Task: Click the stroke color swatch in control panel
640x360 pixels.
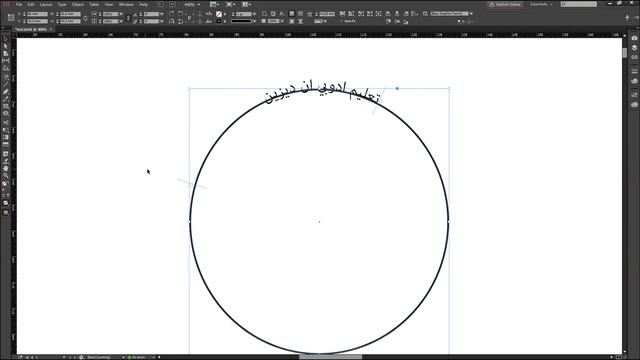Action: (x=219, y=21)
